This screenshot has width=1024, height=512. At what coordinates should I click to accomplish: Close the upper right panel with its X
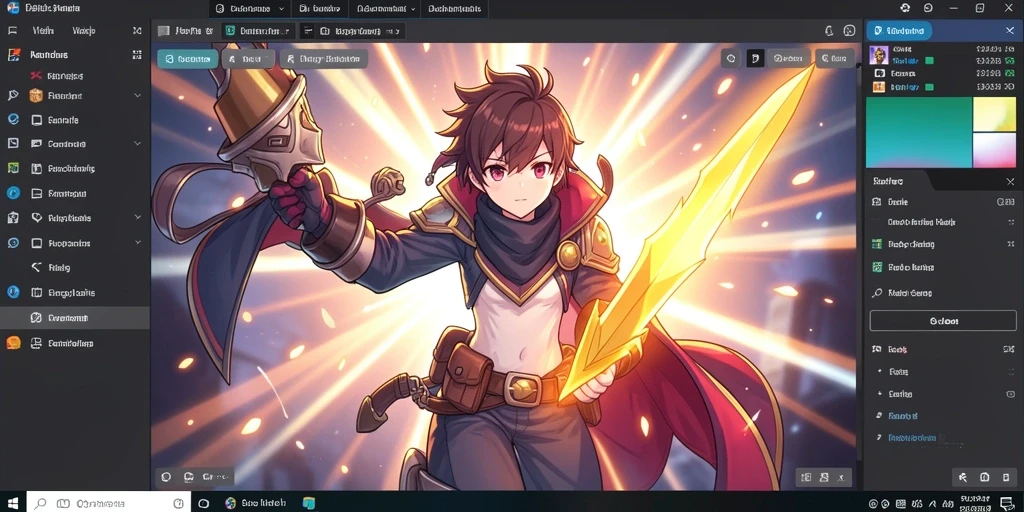tap(1010, 31)
